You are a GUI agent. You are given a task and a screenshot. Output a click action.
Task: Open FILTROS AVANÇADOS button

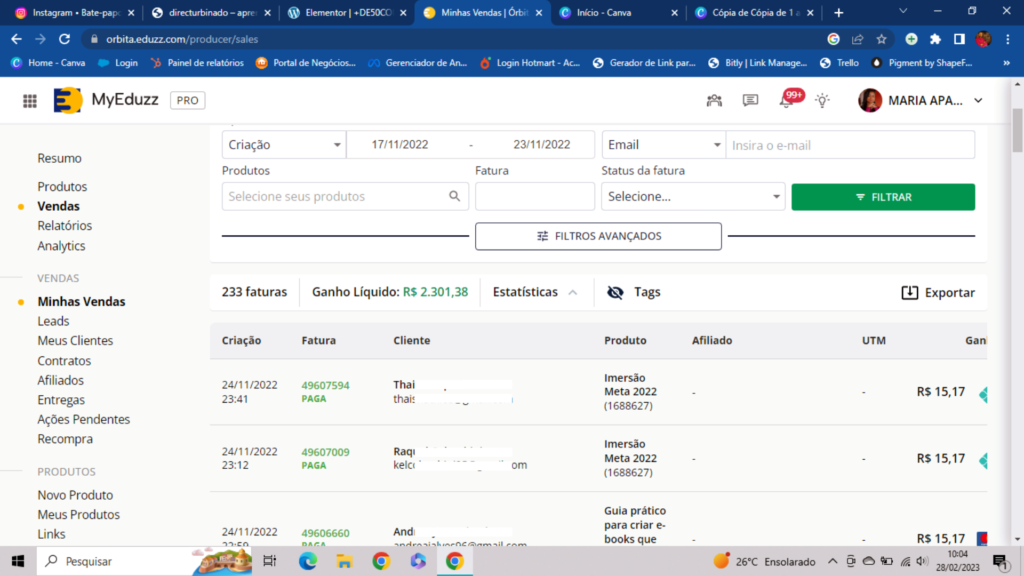click(x=598, y=236)
